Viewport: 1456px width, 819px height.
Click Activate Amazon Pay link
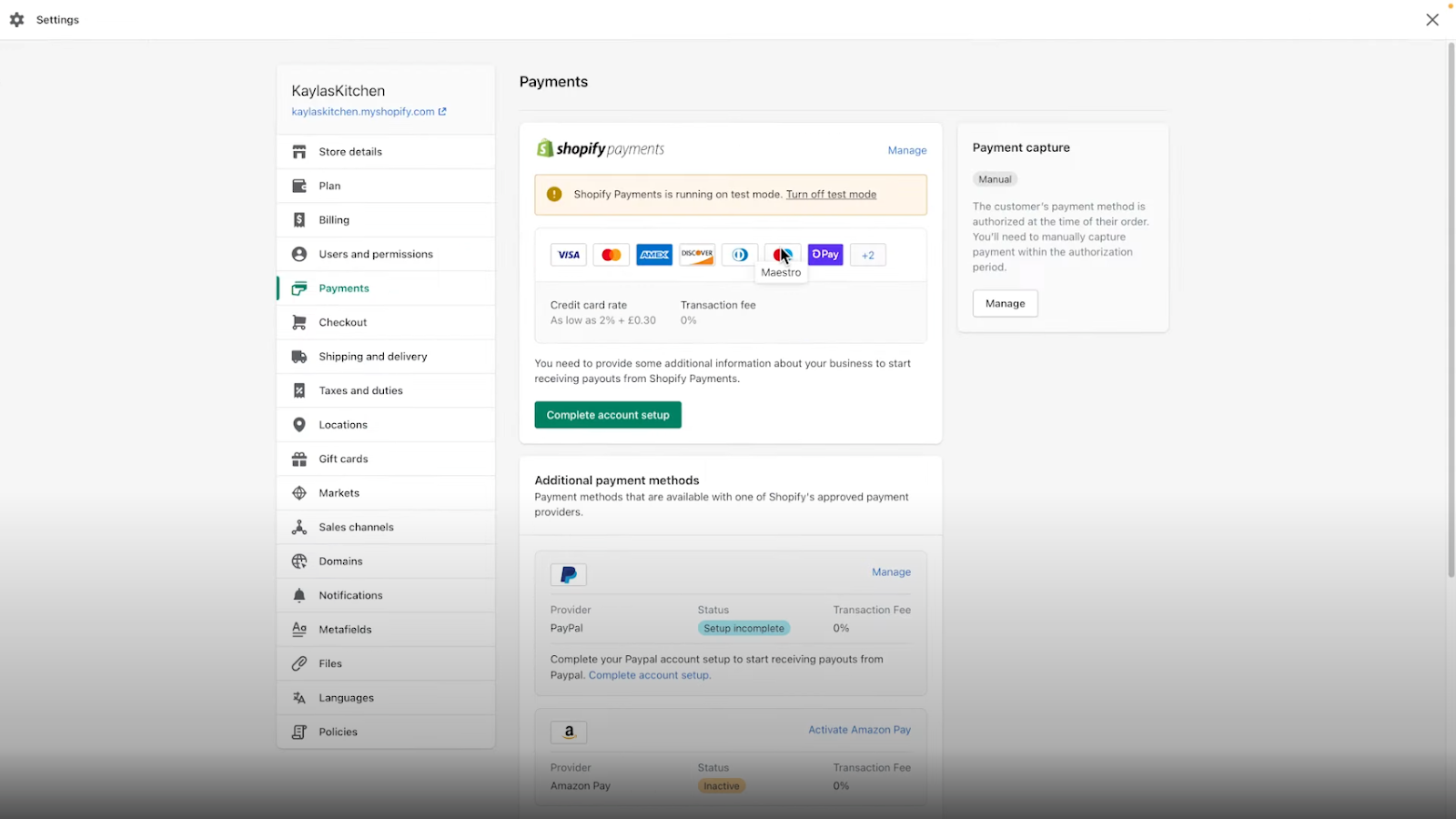(859, 730)
